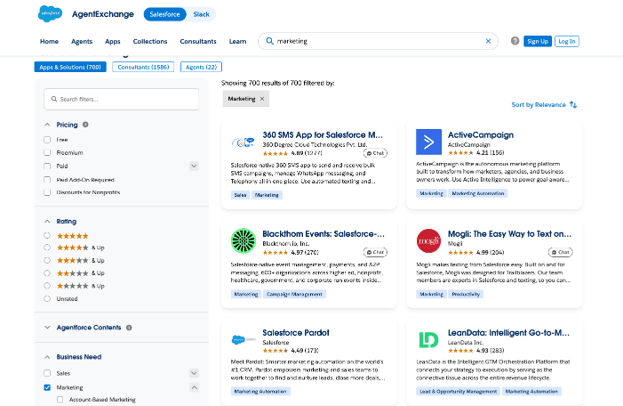Open Mogli logo icon
Screen dimensions: 623x406
tap(429, 241)
